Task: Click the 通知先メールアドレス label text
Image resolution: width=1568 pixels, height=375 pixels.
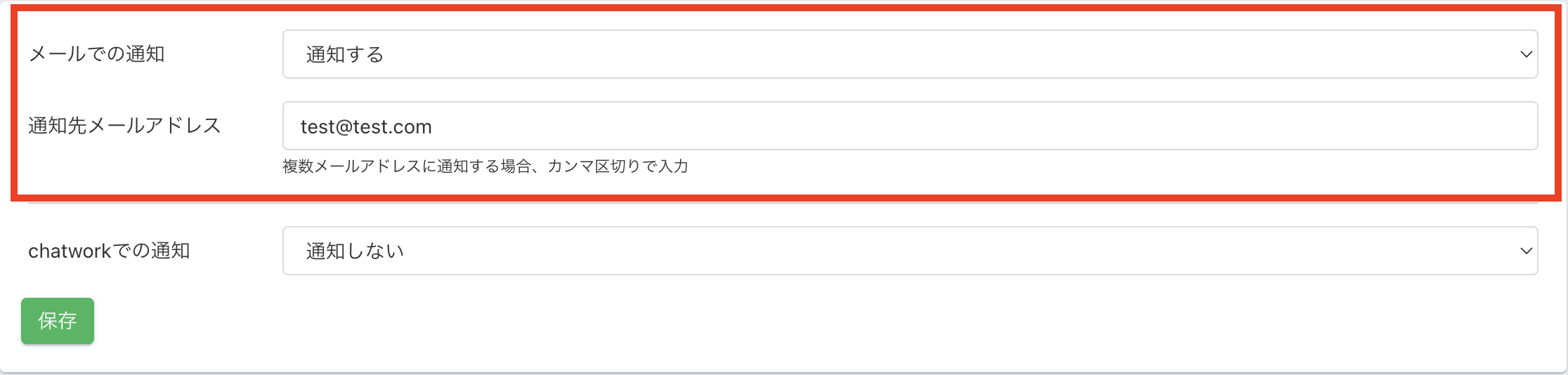Action: [124, 126]
